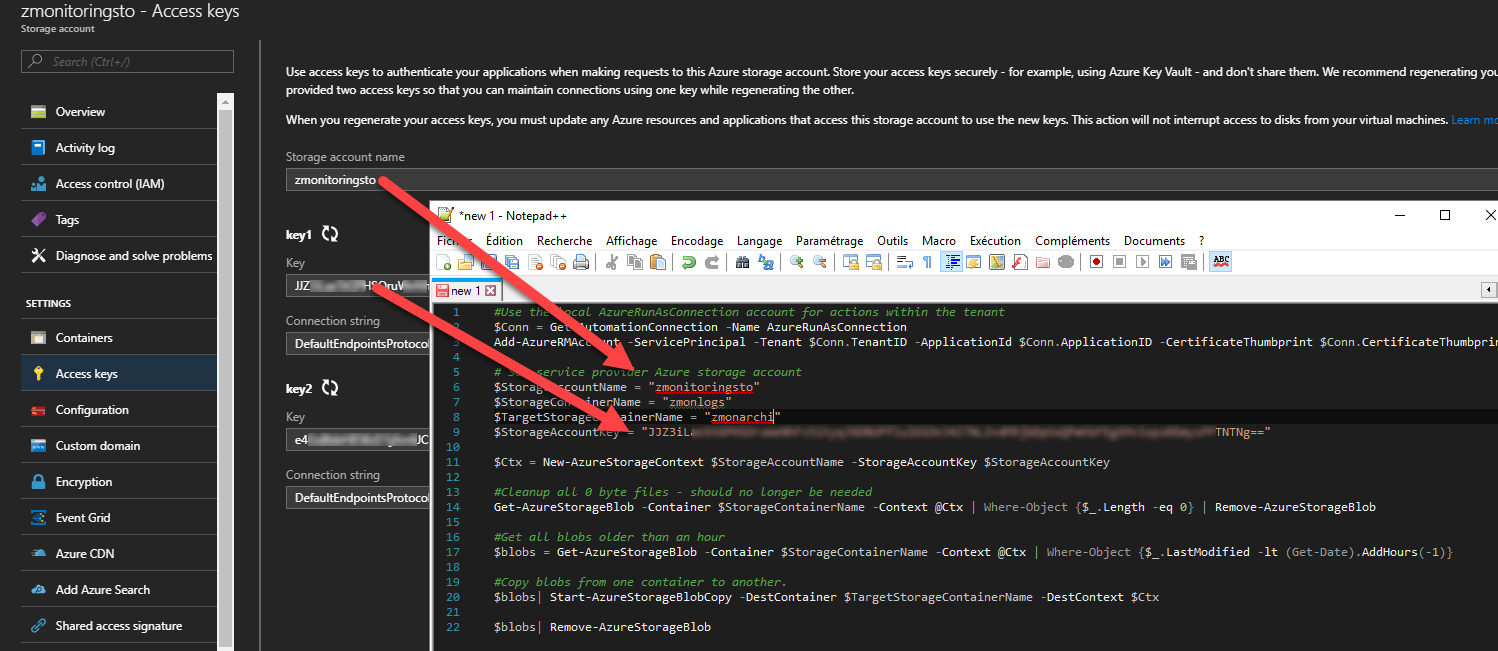The height and width of the screenshot is (651, 1498).
Task: Click the key2 Connection string field
Action: 359,498
